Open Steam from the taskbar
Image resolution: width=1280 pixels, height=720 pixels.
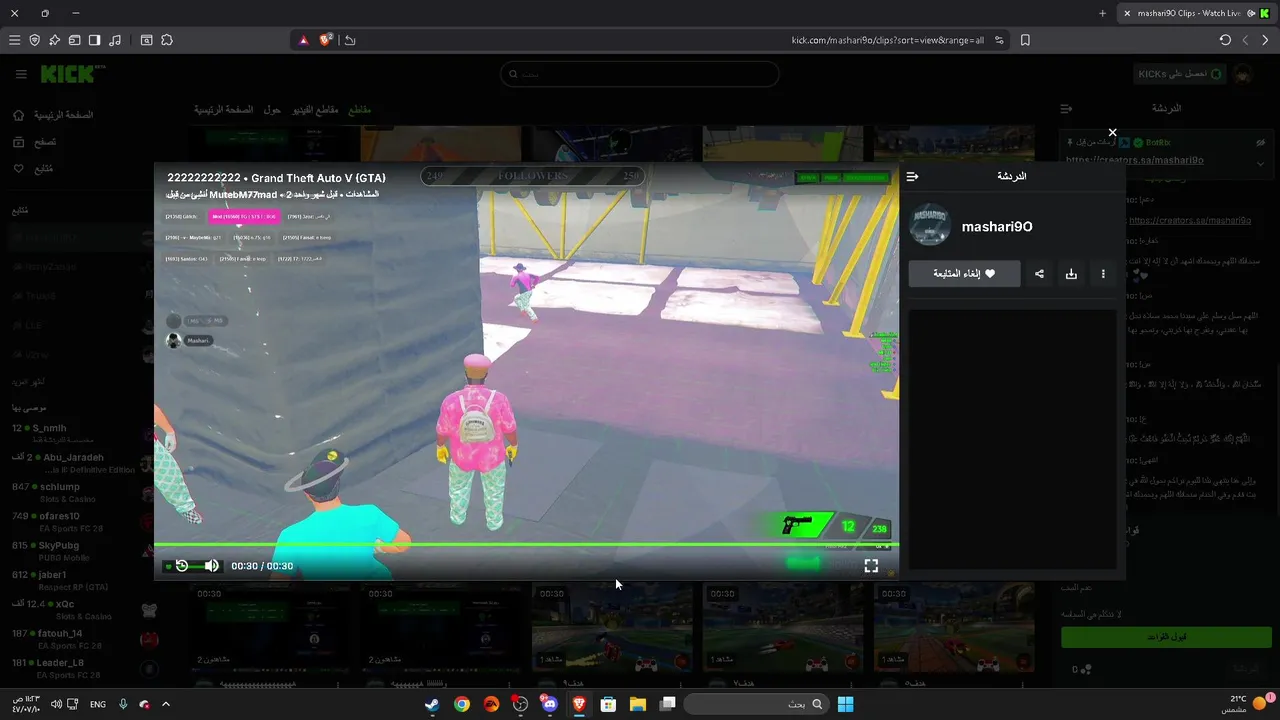432,704
